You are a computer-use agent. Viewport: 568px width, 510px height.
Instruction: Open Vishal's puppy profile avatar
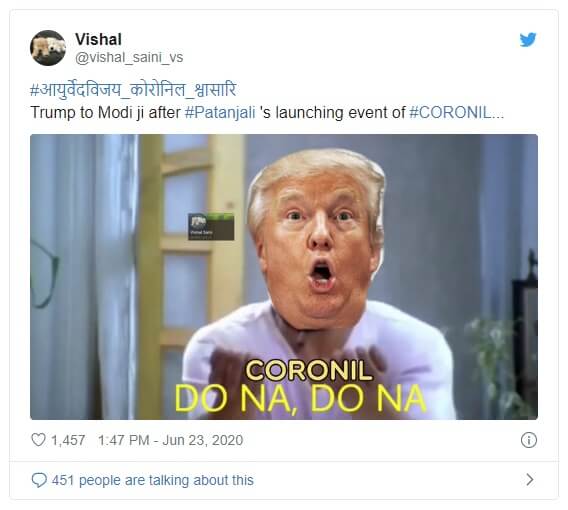click(x=48, y=48)
